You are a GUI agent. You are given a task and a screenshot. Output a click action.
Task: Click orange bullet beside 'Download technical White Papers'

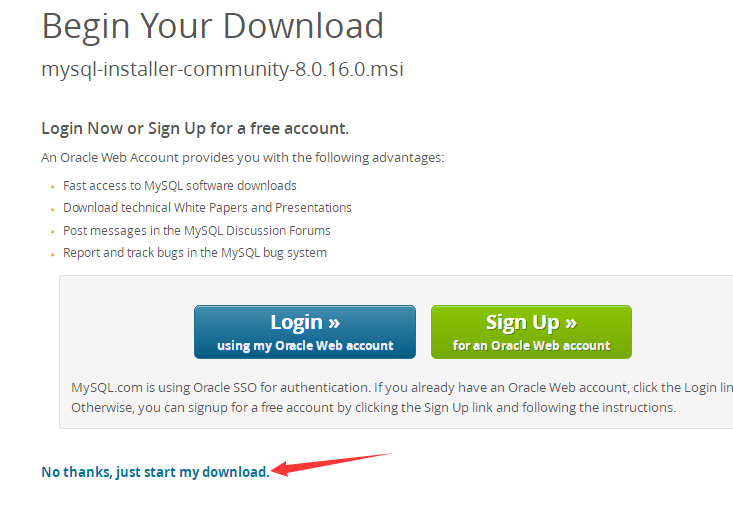(53, 209)
